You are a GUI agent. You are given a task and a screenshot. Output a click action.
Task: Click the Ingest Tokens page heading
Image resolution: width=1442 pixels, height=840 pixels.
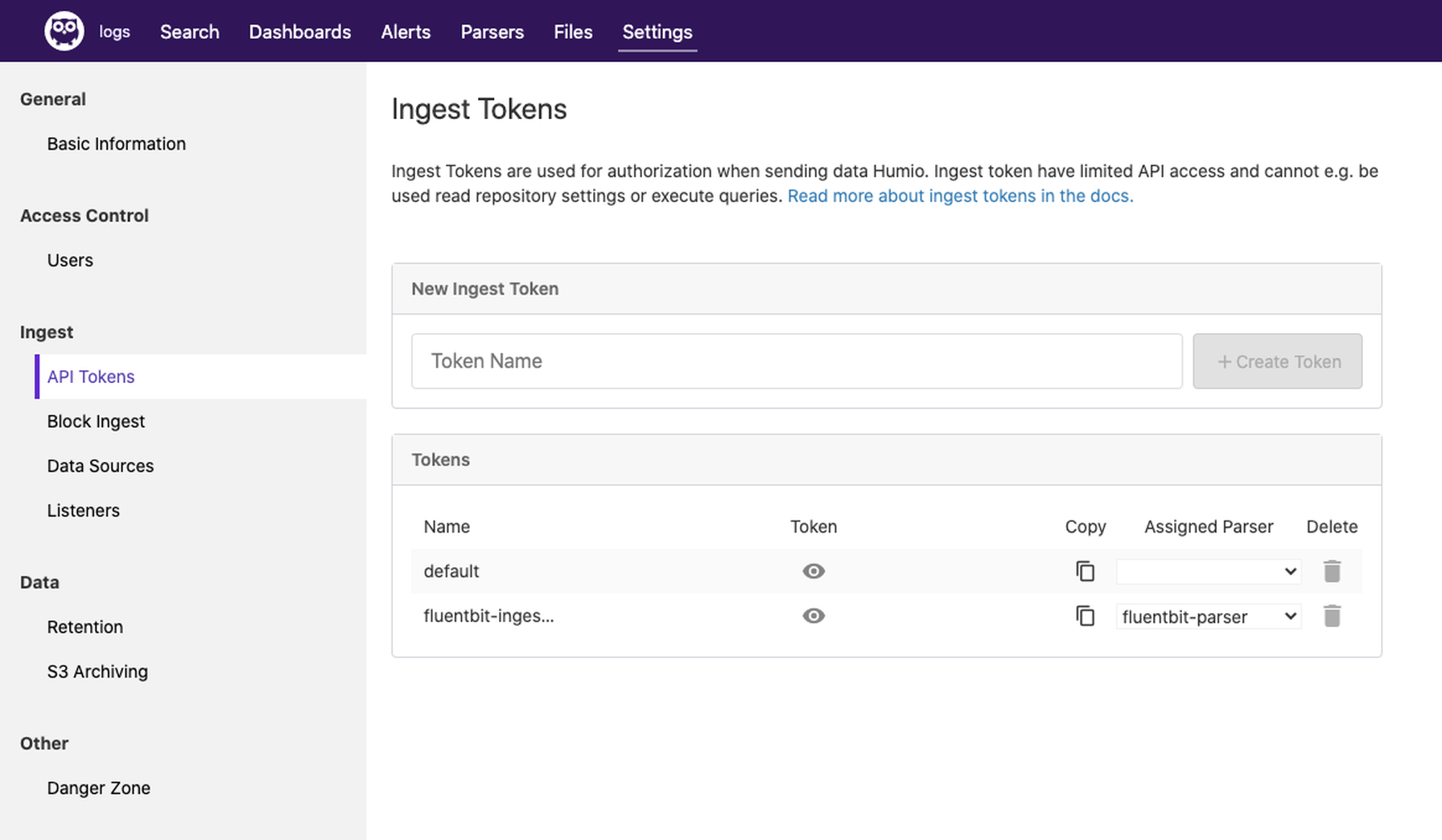[479, 109]
